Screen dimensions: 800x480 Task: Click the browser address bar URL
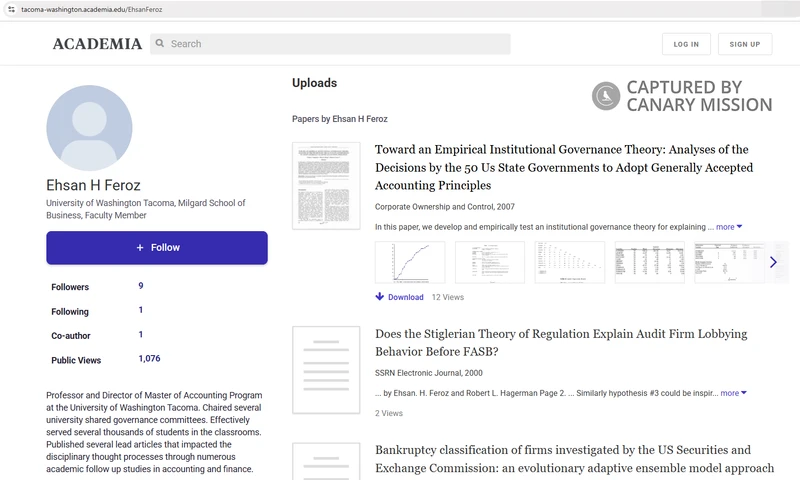92,9
